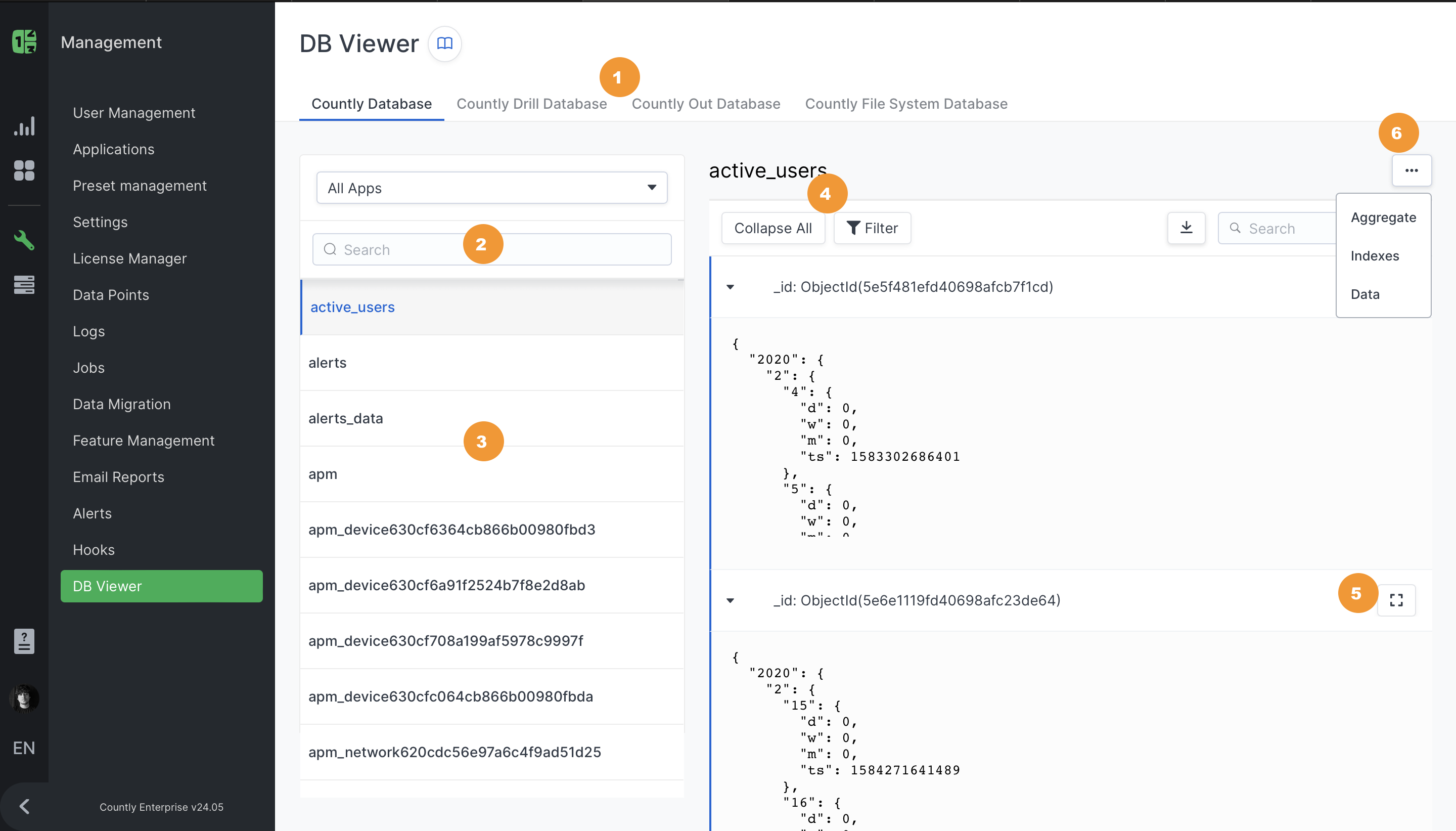Viewport: 1456px width, 831px height.
Task: Select the alerts_data collection
Action: pyautogui.click(x=491, y=418)
